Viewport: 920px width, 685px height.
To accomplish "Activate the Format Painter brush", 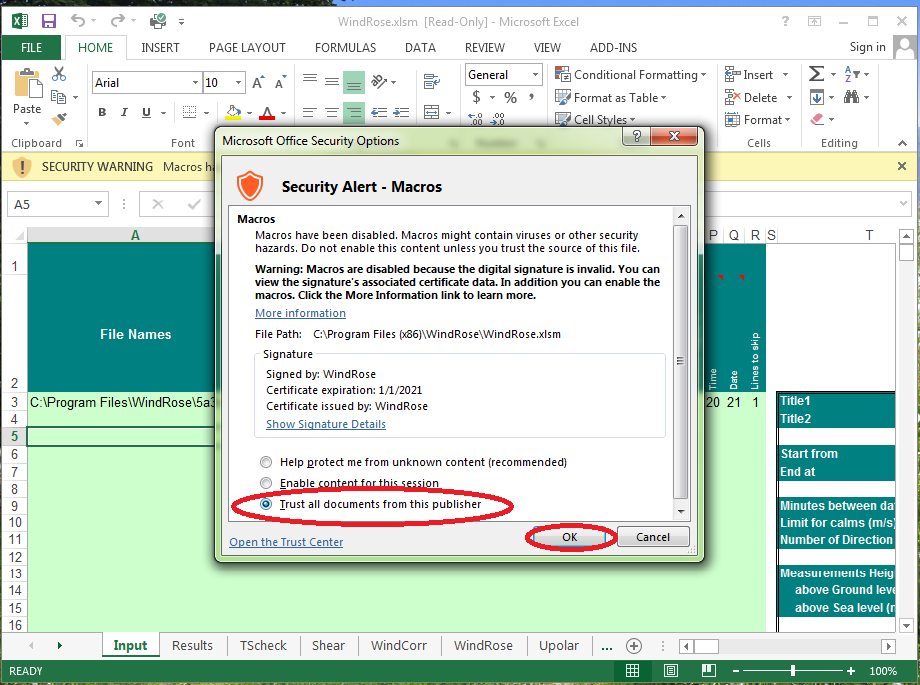I will click(x=59, y=119).
